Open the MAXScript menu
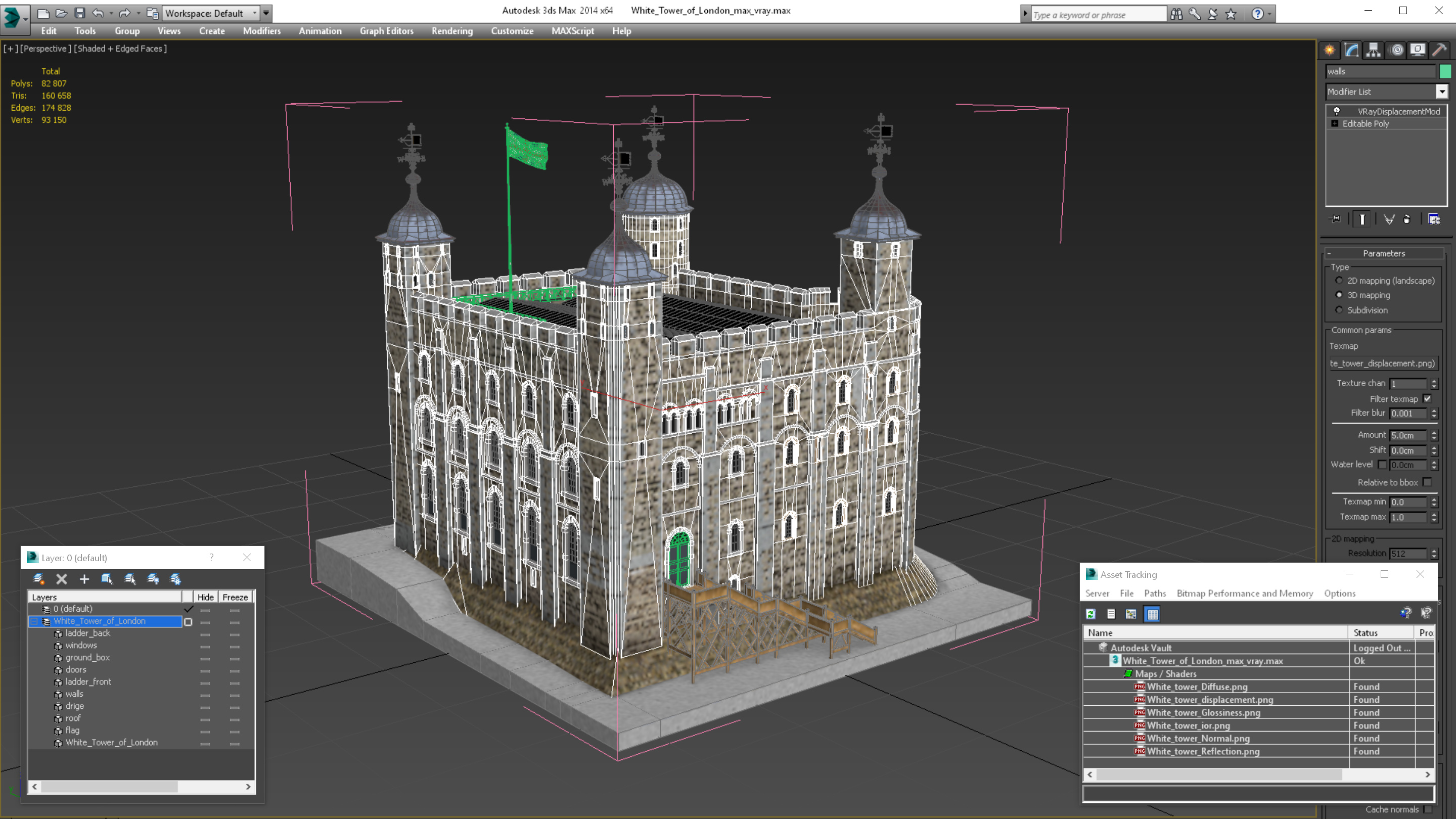 [x=573, y=31]
